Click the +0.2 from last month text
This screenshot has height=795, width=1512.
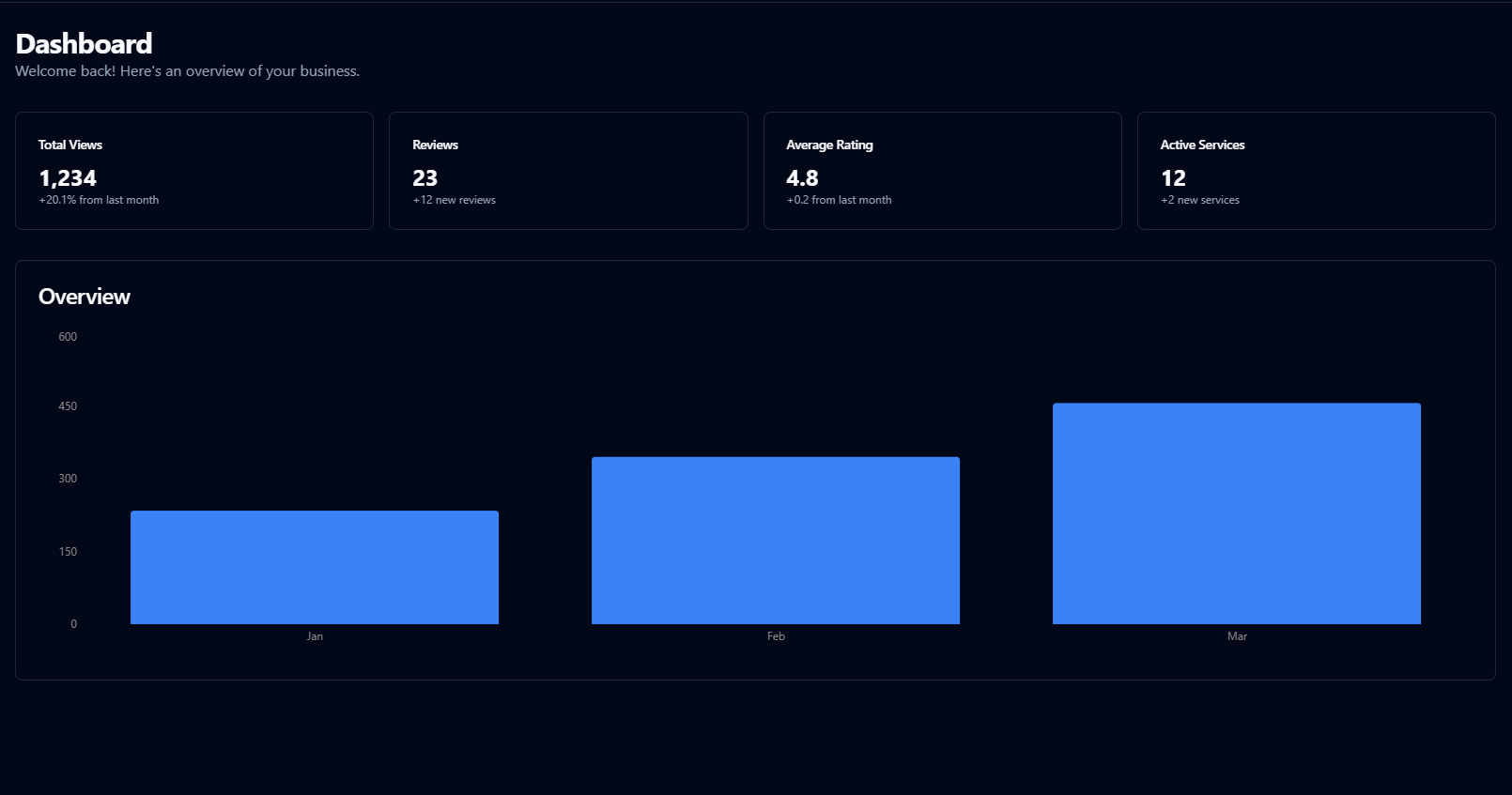(839, 200)
